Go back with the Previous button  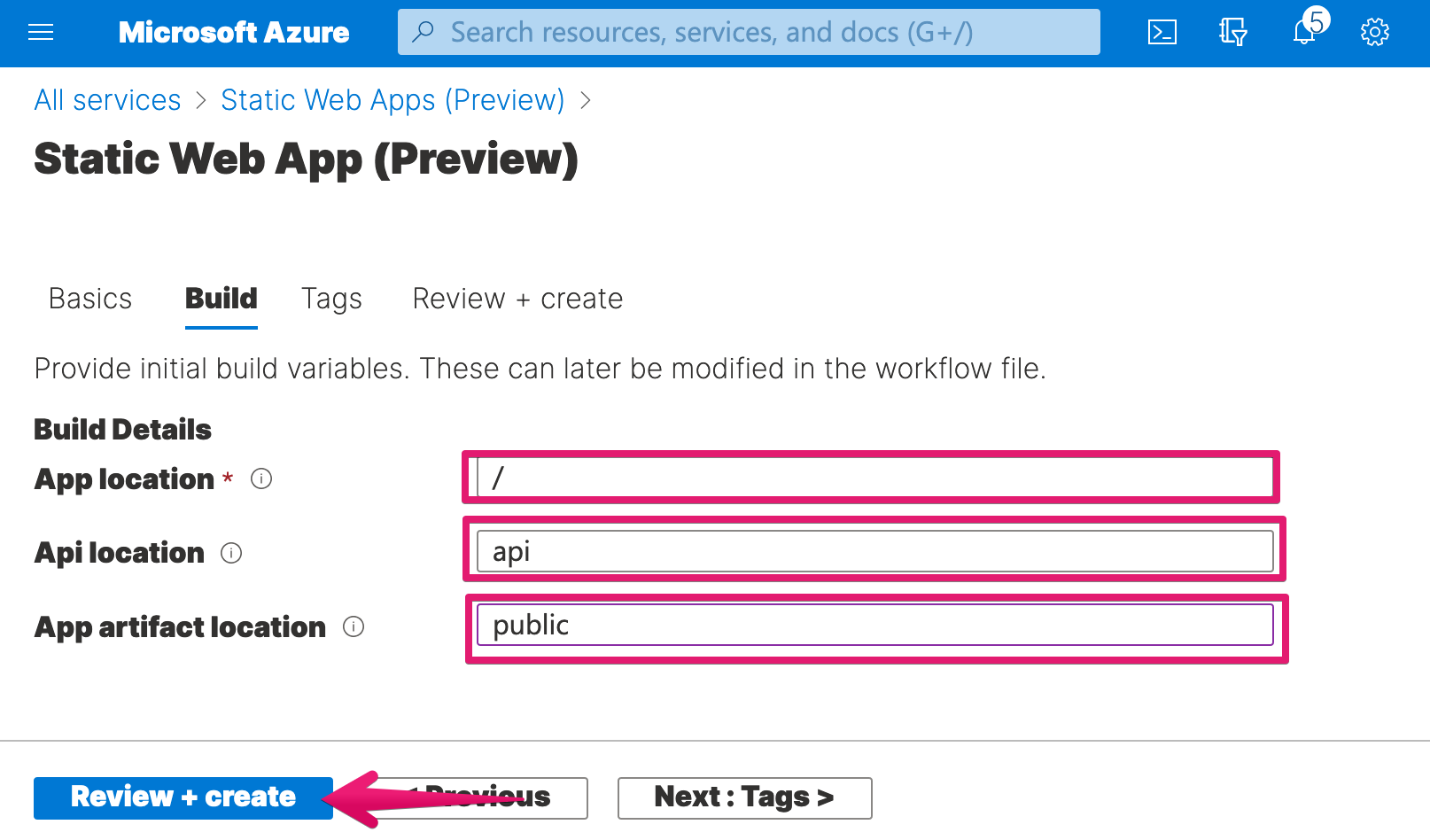coord(479,797)
